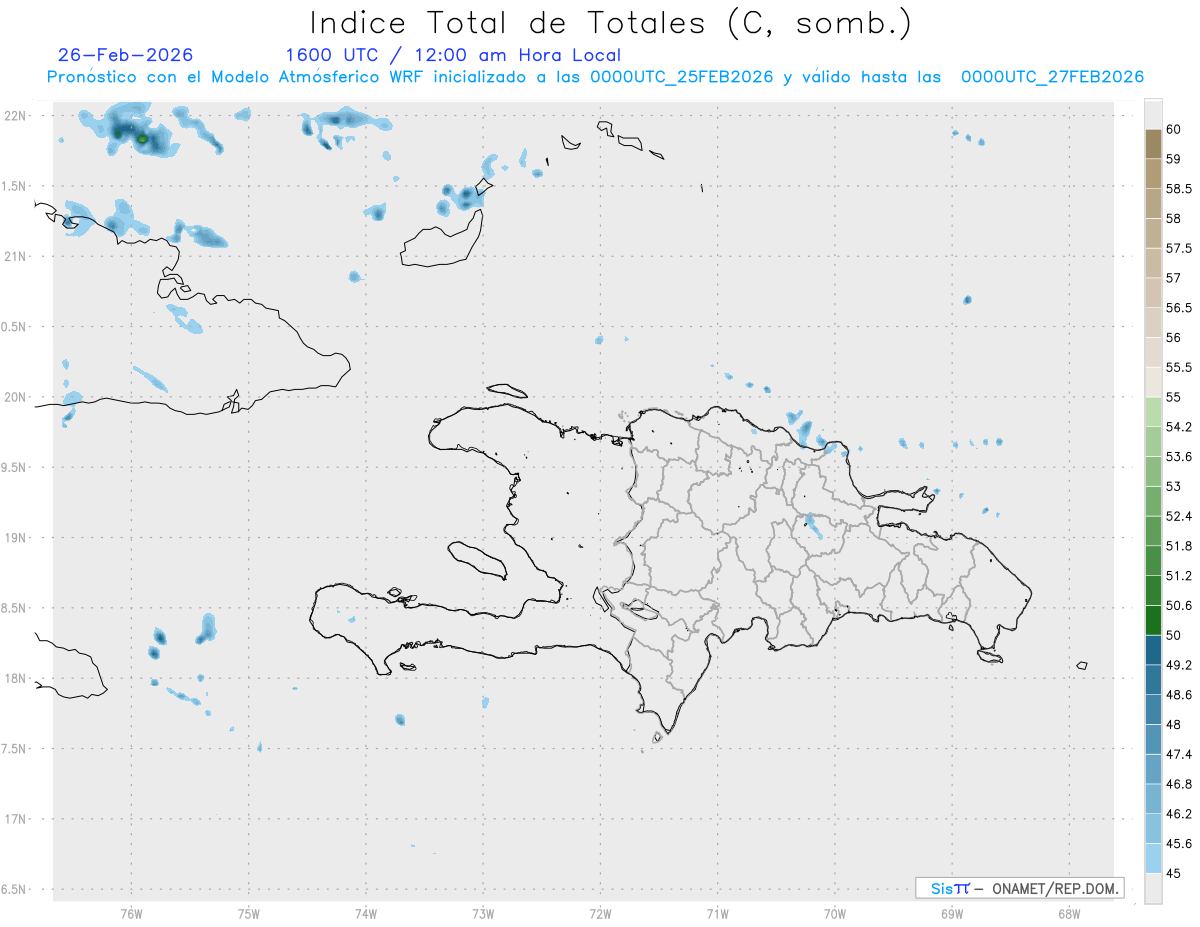Click the colorbar value '46.2'
1200x927 pixels.
pos(1179,814)
